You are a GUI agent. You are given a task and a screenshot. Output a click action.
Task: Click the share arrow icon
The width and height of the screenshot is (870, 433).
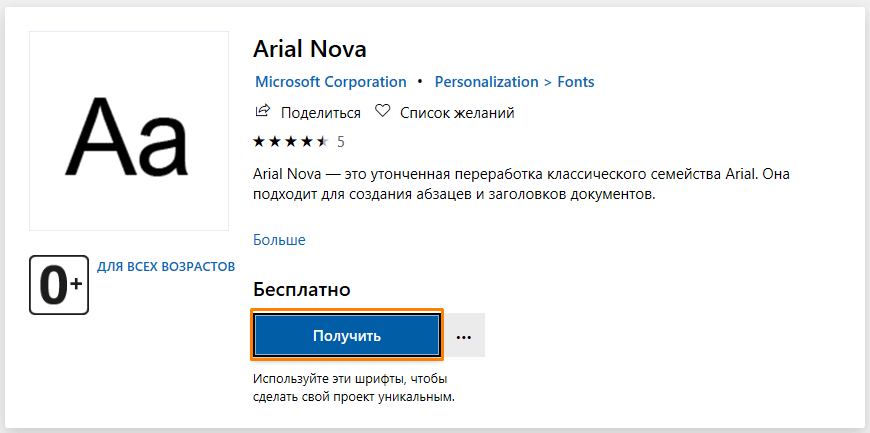pyautogui.click(x=263, y=112)
